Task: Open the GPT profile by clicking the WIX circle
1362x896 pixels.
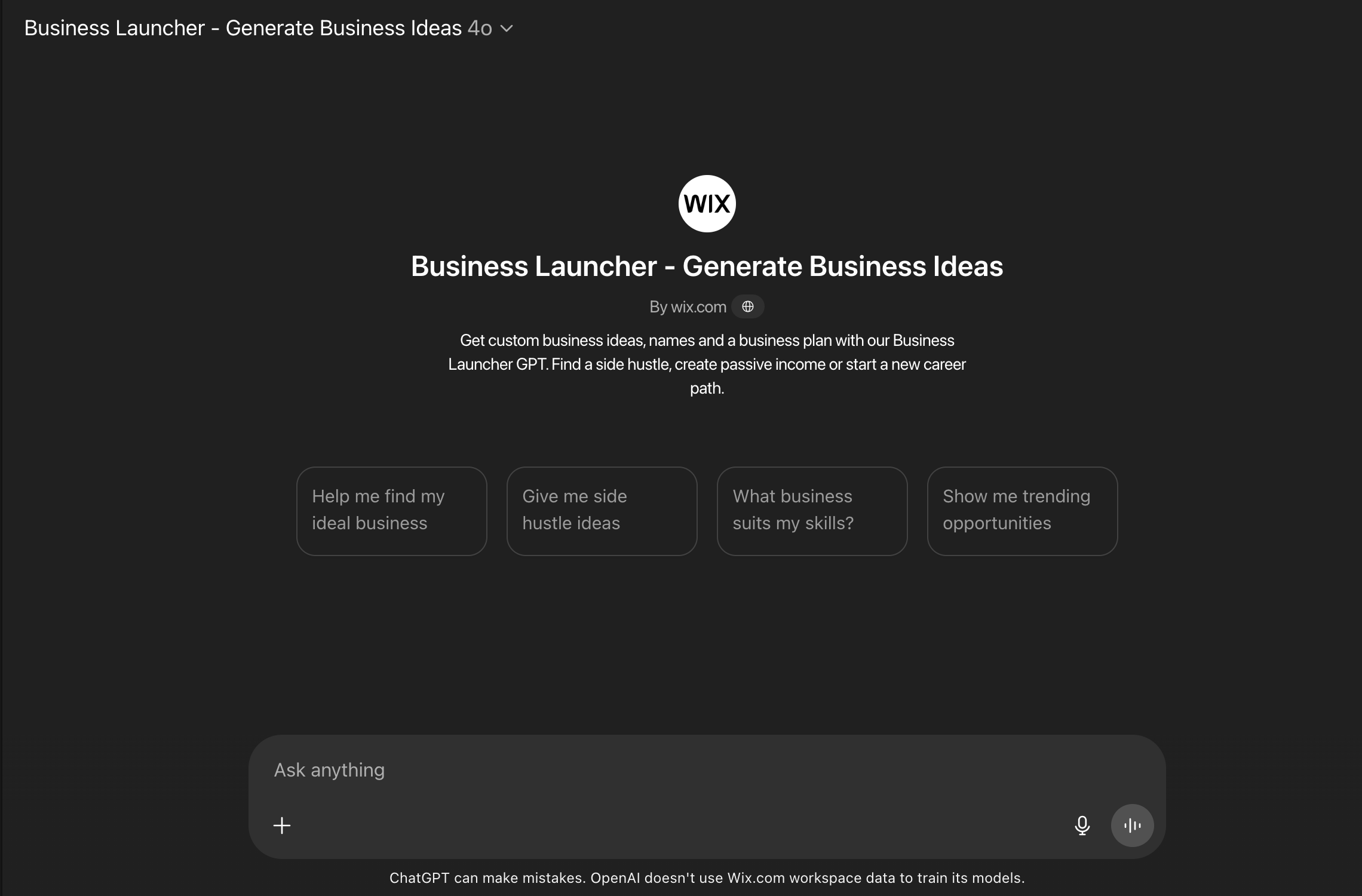Action: tap(707, 203)
